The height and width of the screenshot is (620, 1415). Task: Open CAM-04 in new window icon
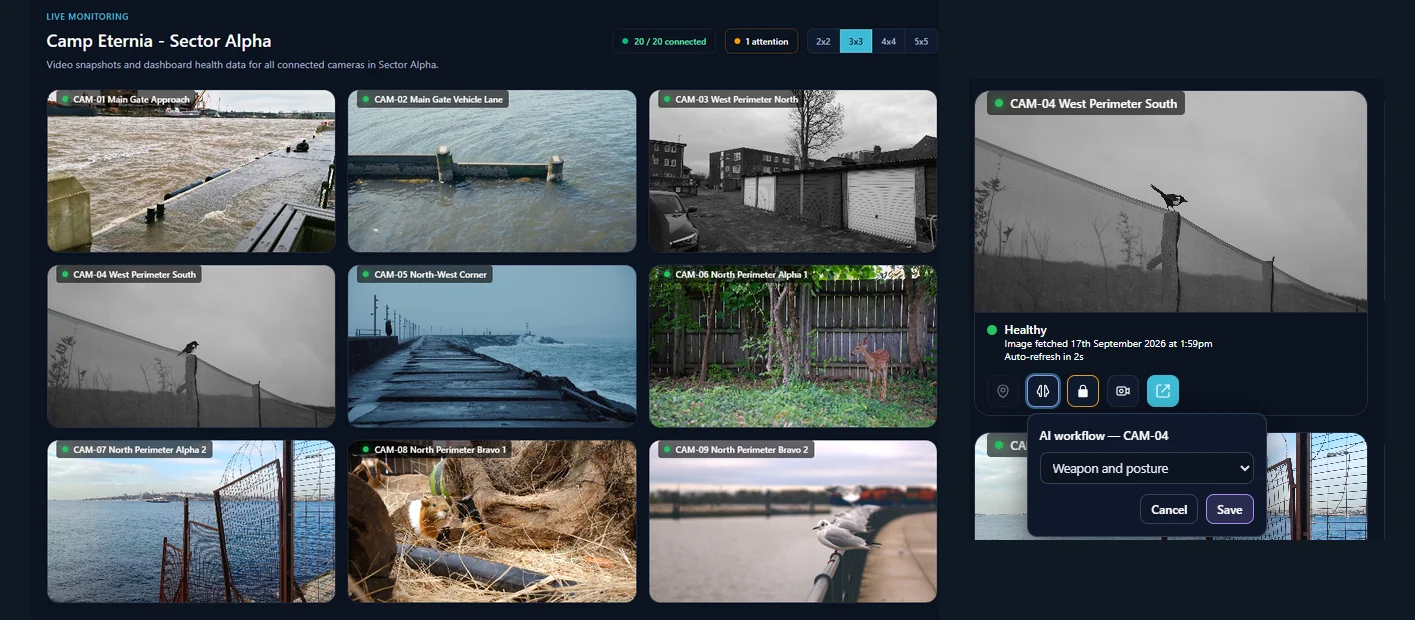(1163, 391)
